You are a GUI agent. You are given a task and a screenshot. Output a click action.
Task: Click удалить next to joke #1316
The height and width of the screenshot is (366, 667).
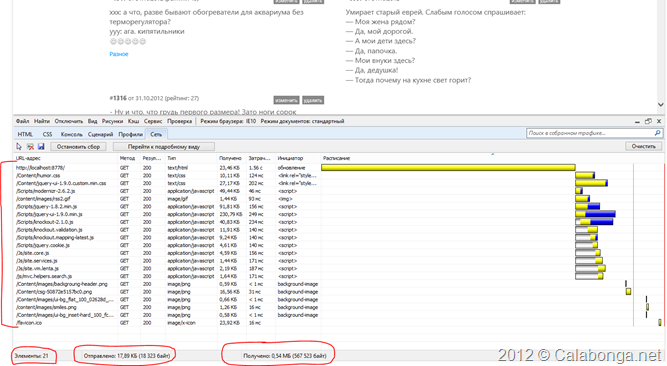[x=313, y=100]
